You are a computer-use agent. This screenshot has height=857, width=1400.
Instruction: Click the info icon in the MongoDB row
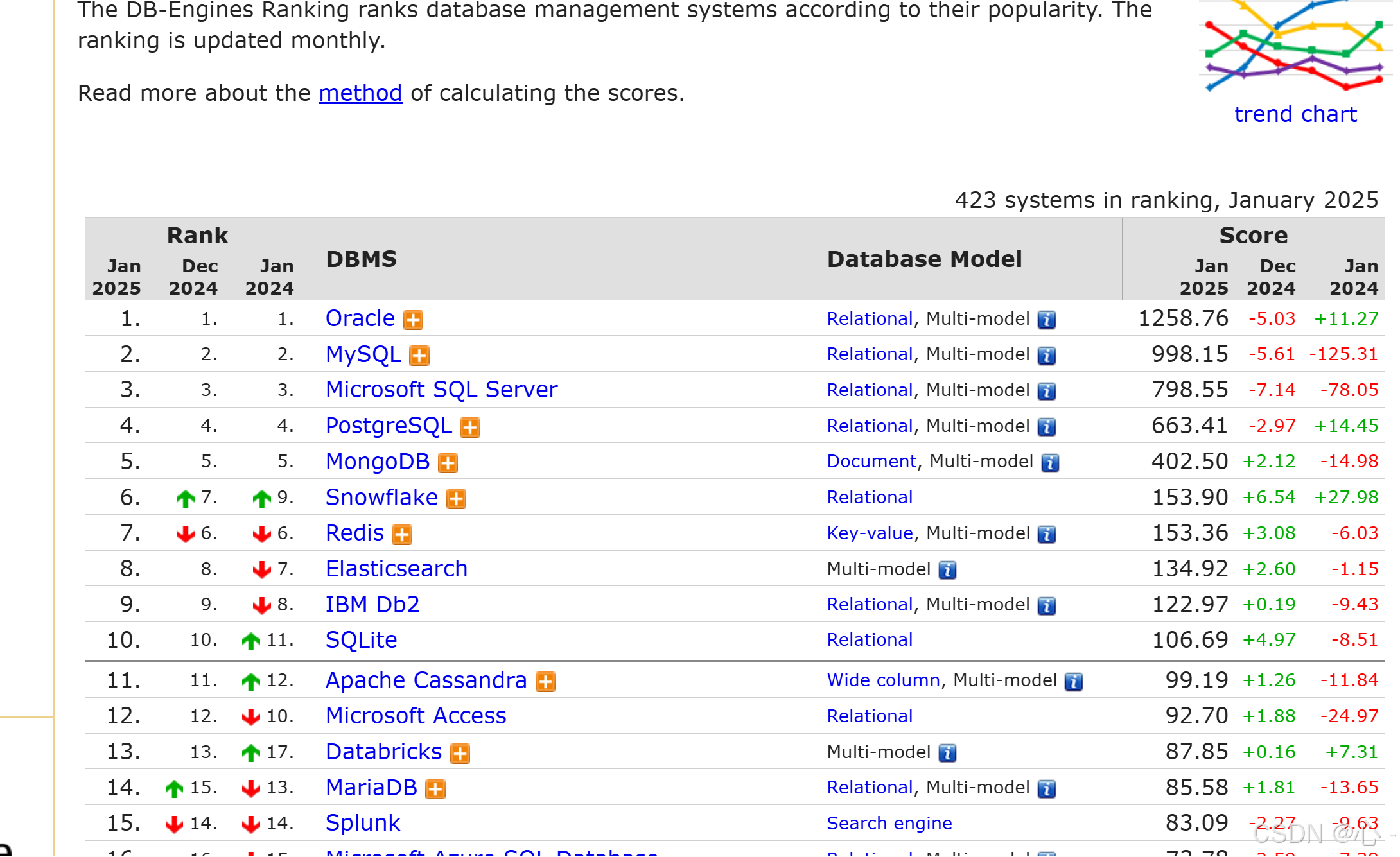click(x=1050, y=463)
